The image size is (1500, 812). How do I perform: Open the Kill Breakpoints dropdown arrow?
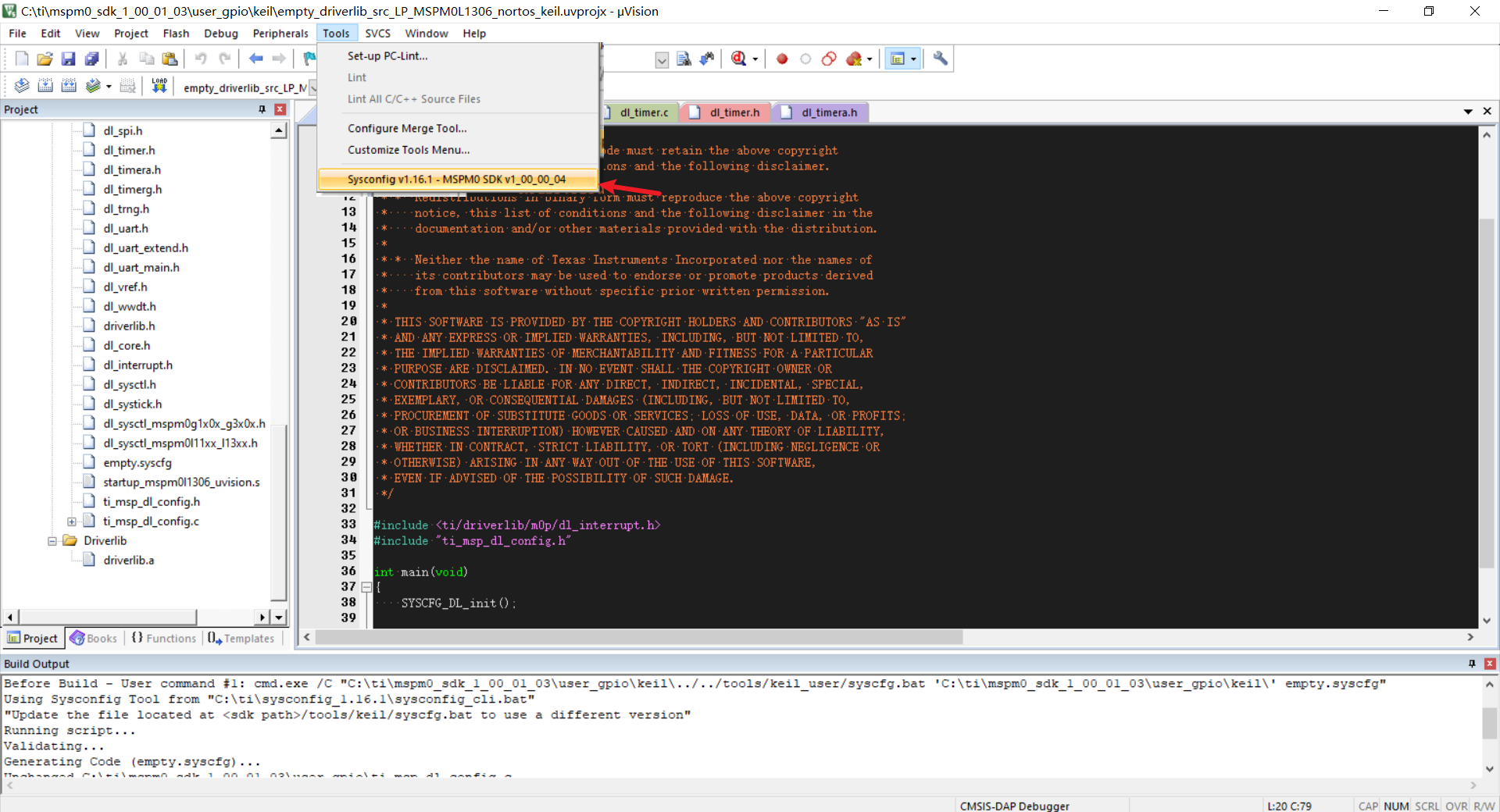coord(870,59)
